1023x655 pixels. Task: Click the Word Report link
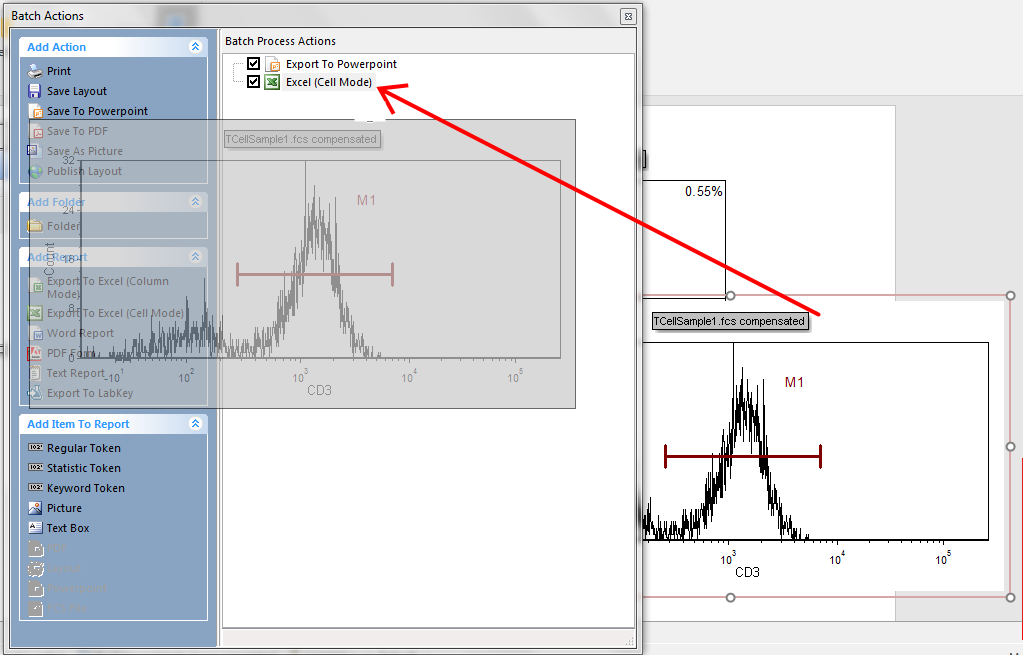[x=80, y=333]
